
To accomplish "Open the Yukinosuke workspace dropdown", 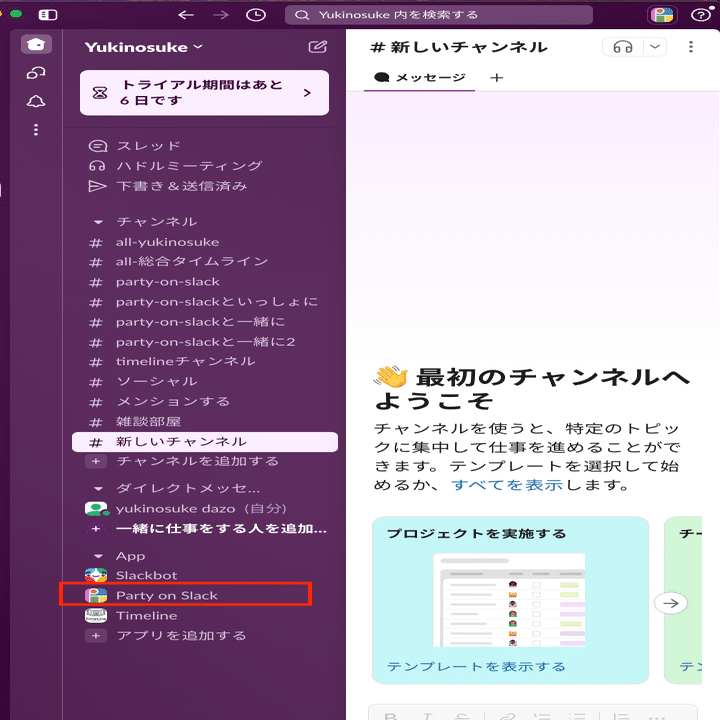I will [x=143, y=47].
